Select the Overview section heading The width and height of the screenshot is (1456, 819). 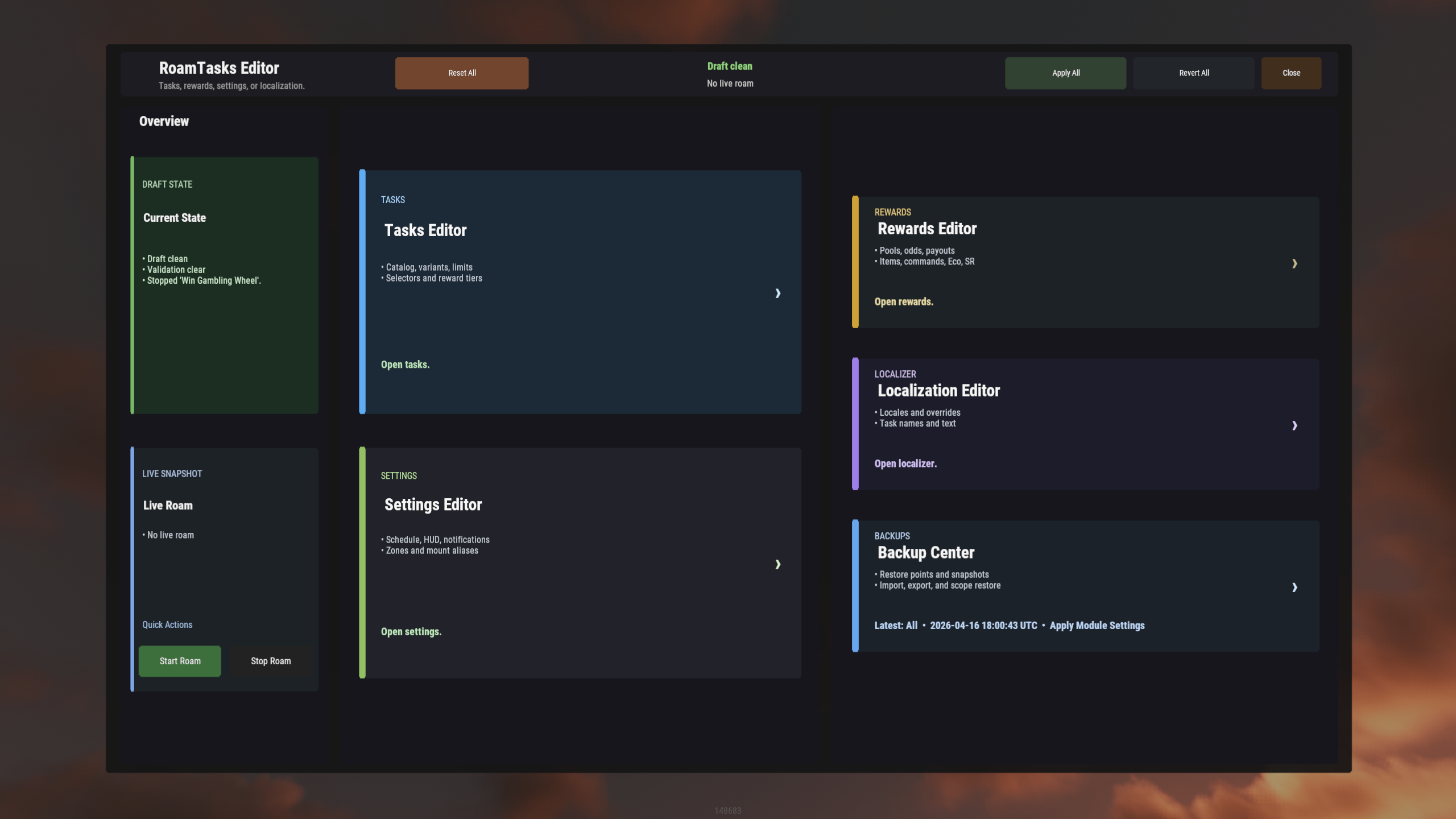point(164,121)
